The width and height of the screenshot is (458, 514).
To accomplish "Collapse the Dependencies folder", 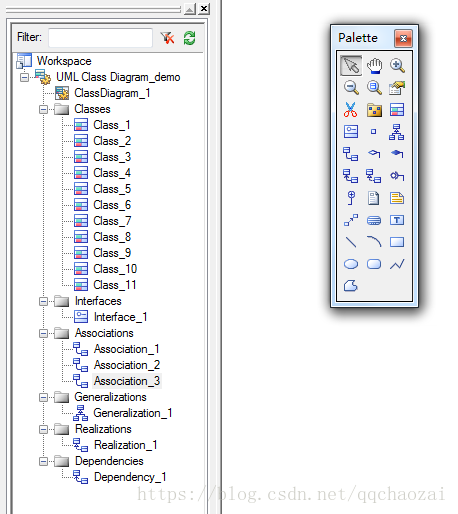I will tap(43, 461).
